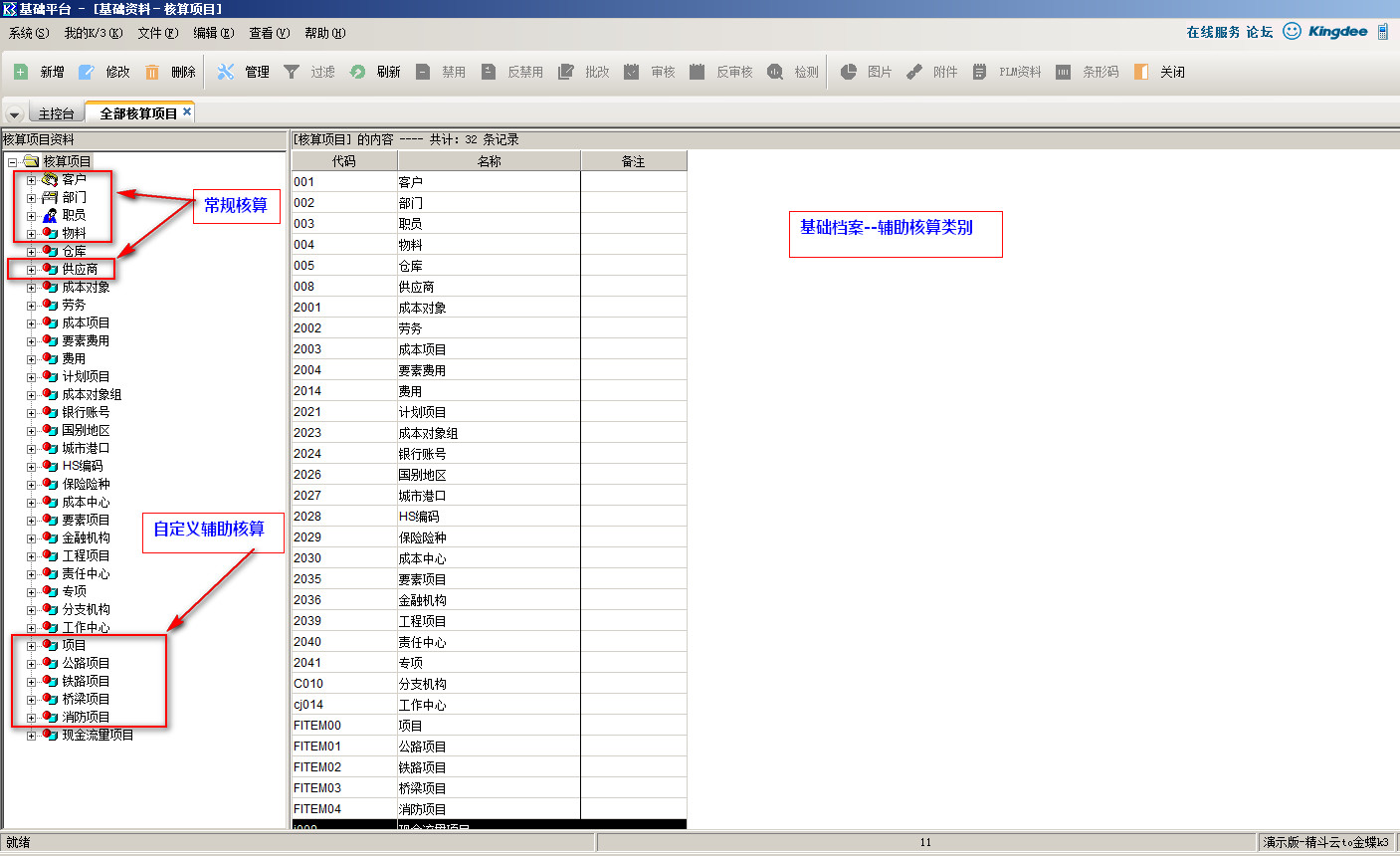
Task: Switch to the 主控台 tab
Action: tap(56, 113)
